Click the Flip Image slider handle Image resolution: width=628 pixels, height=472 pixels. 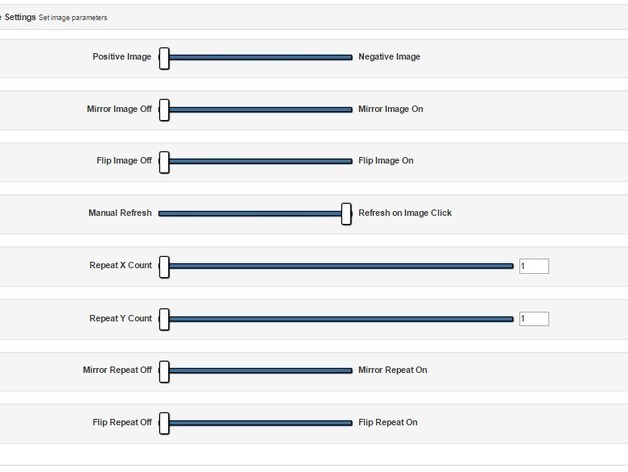click(x=164, y=161)
